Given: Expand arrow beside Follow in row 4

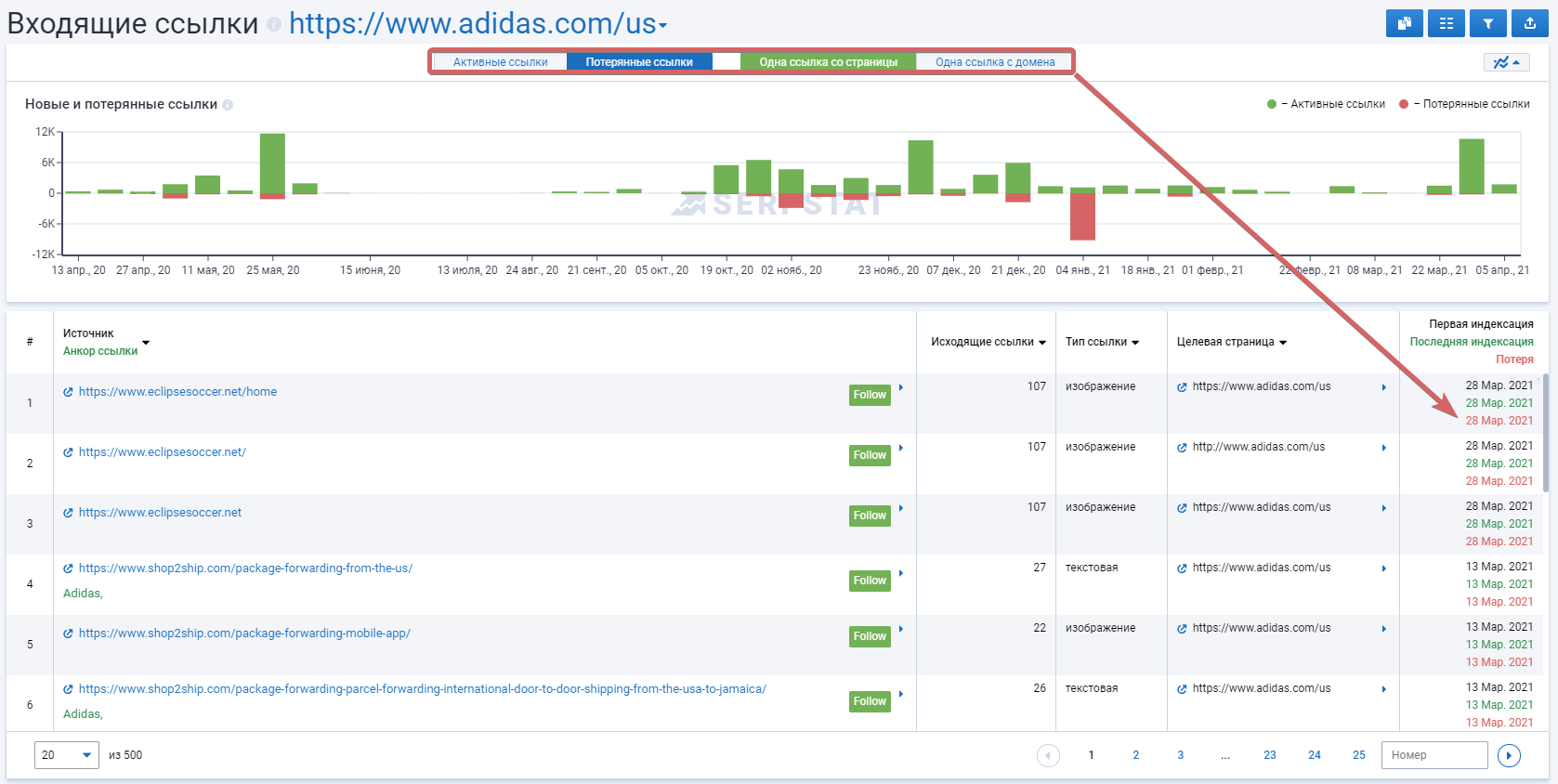Looking at the screenshot, I should click(901, 573).
